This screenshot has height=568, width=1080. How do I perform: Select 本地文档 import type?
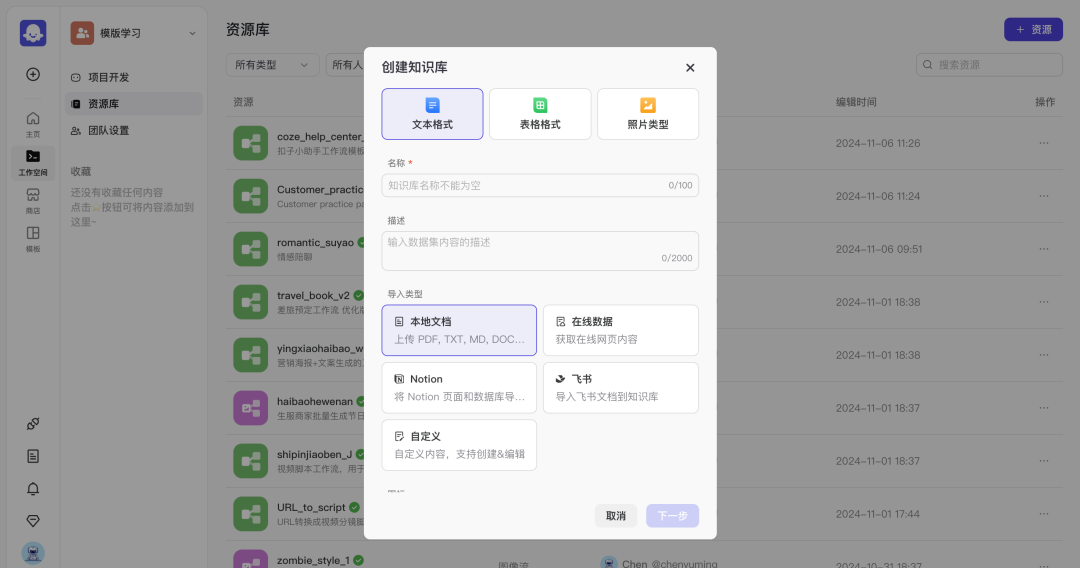click(x=459, y=330)
